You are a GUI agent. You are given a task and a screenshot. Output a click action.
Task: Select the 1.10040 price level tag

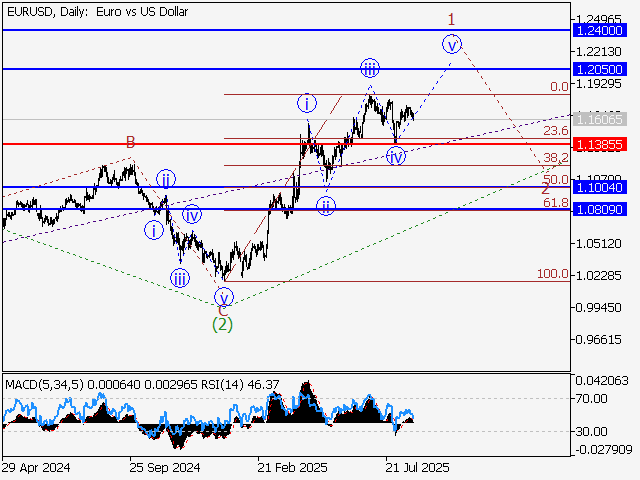click(x=601, y=187)
